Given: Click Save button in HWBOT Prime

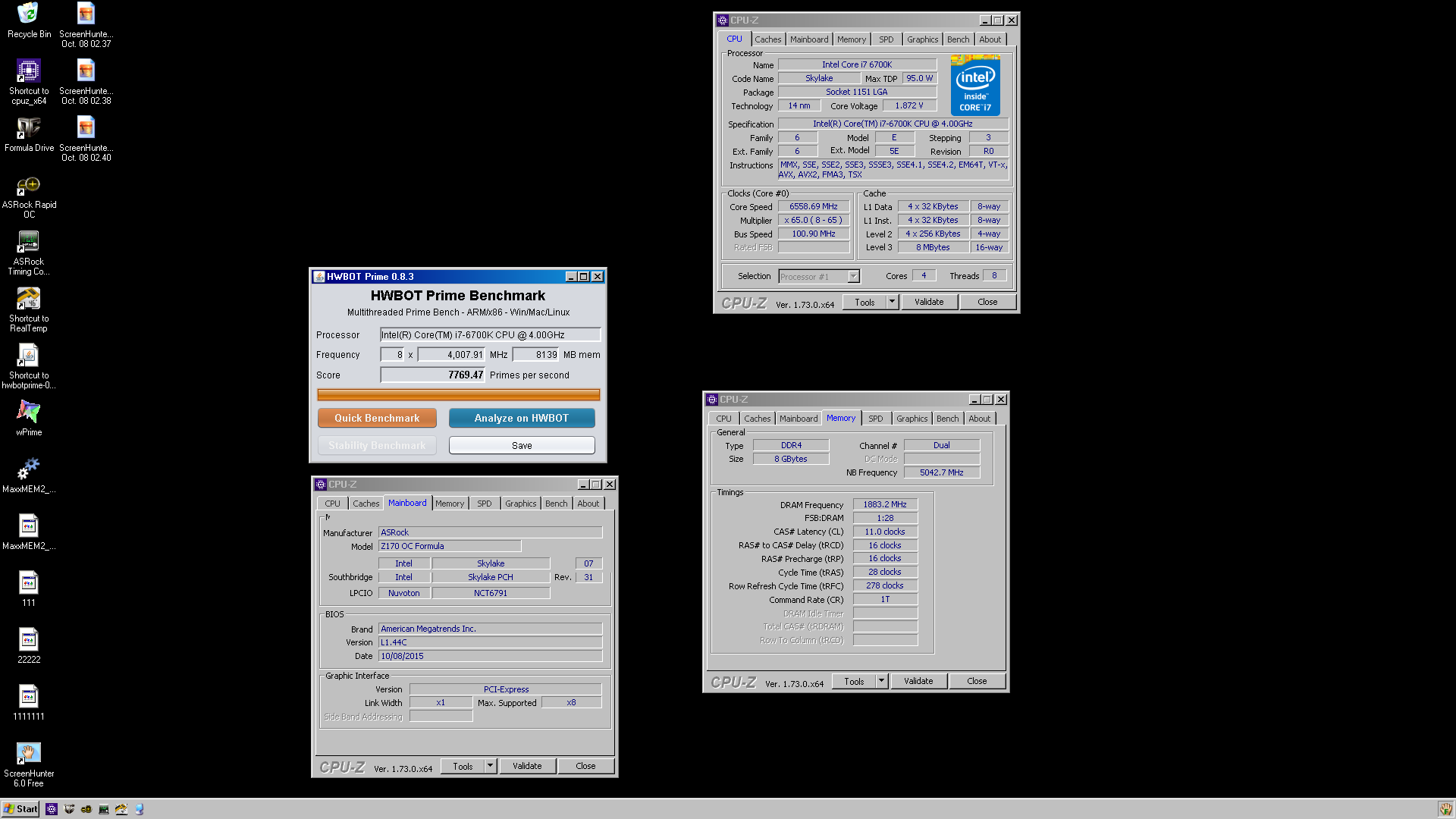Looking at the screenshot, I should pos(522,445).
